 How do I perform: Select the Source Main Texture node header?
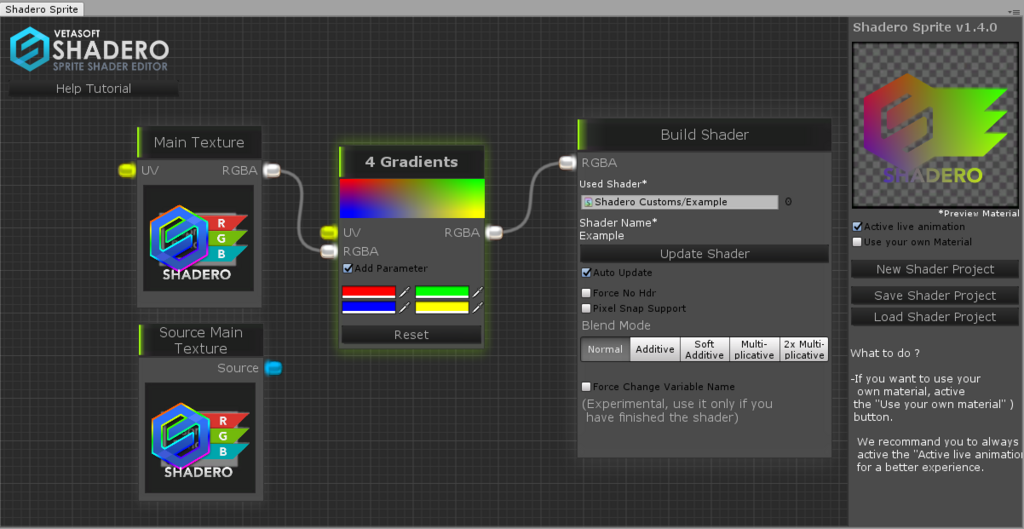pos(200,340)
